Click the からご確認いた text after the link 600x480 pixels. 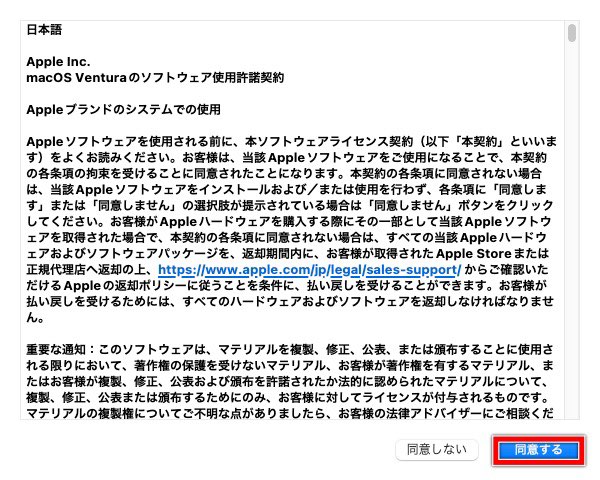pyautogui.click(x=506, y=270)
